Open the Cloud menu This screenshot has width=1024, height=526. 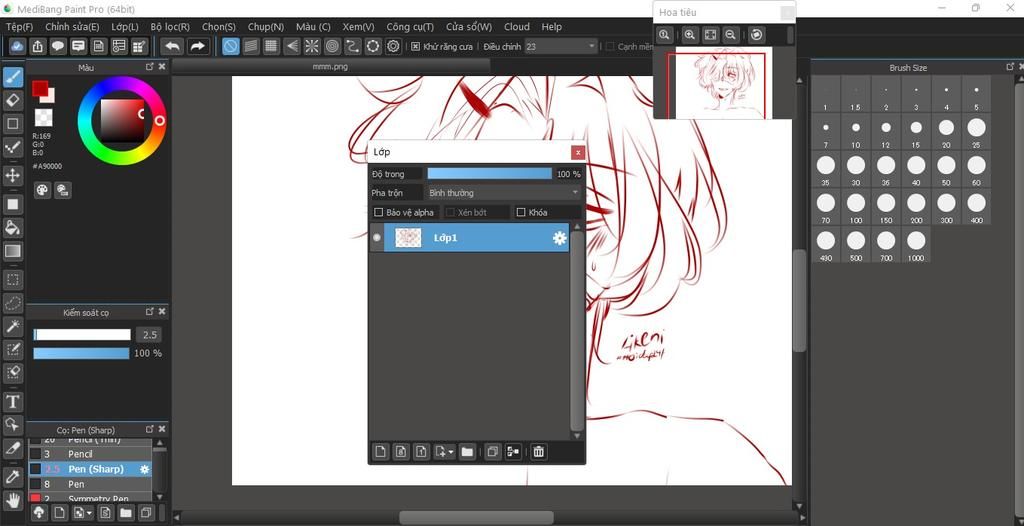pos(517,27)
